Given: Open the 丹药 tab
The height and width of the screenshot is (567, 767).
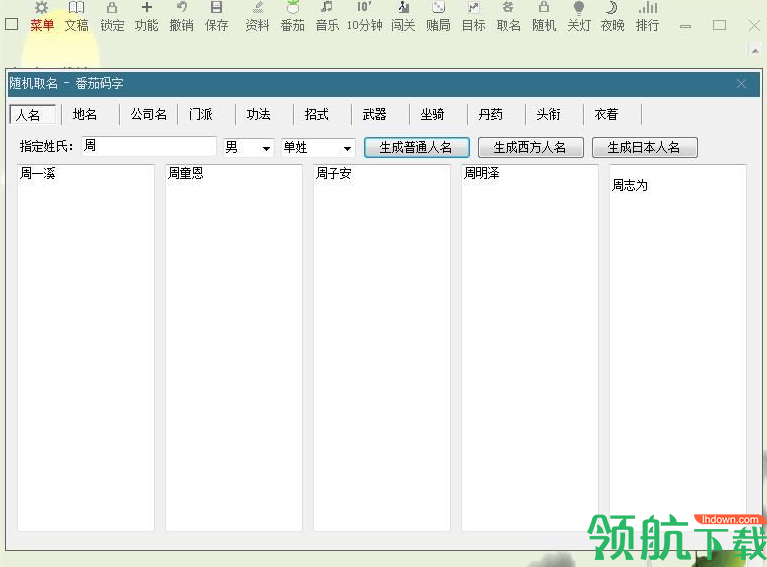Looking at the screenshot, I should pos(490,114).
